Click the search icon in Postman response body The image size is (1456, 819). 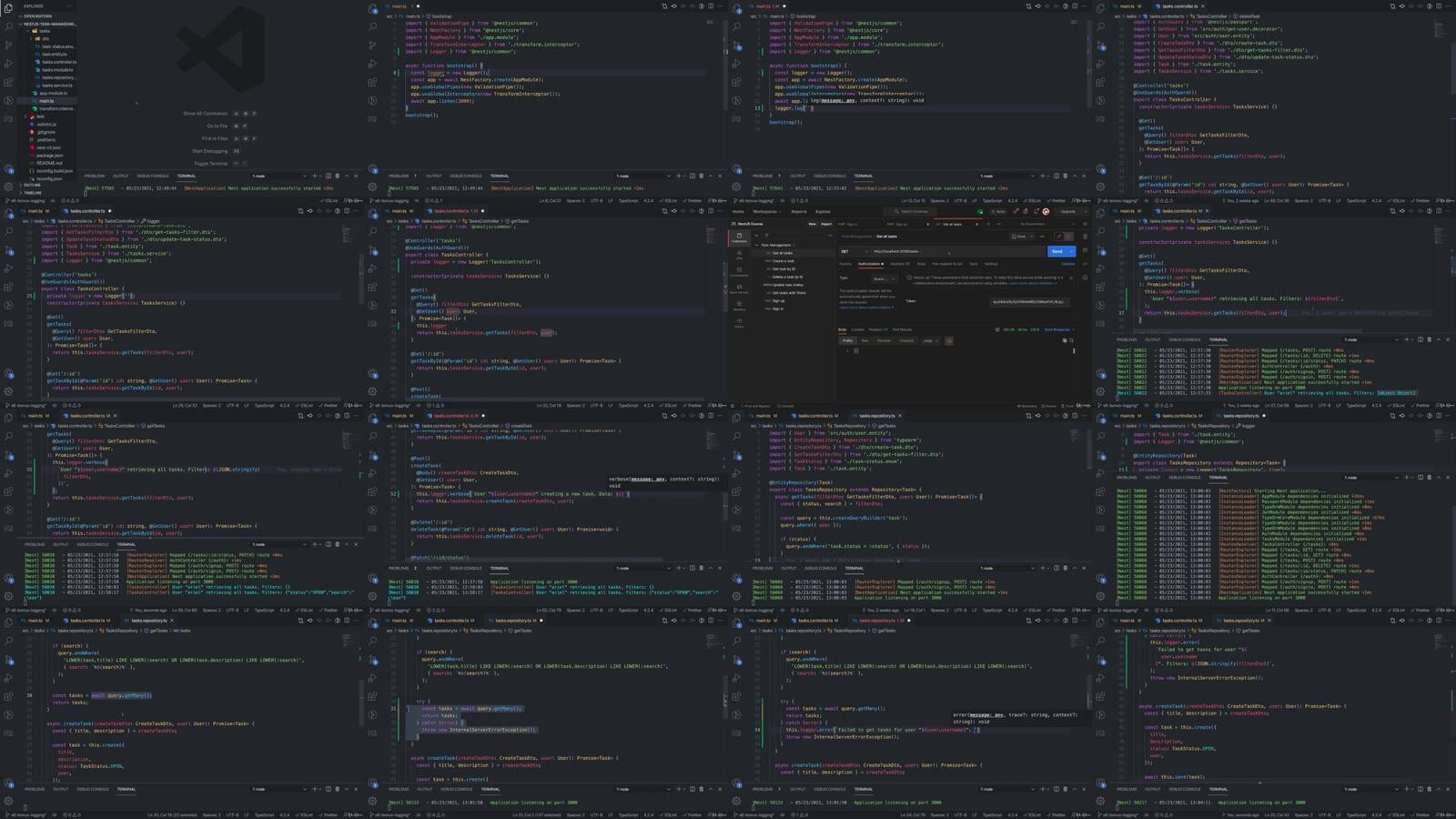(1071, 340)
